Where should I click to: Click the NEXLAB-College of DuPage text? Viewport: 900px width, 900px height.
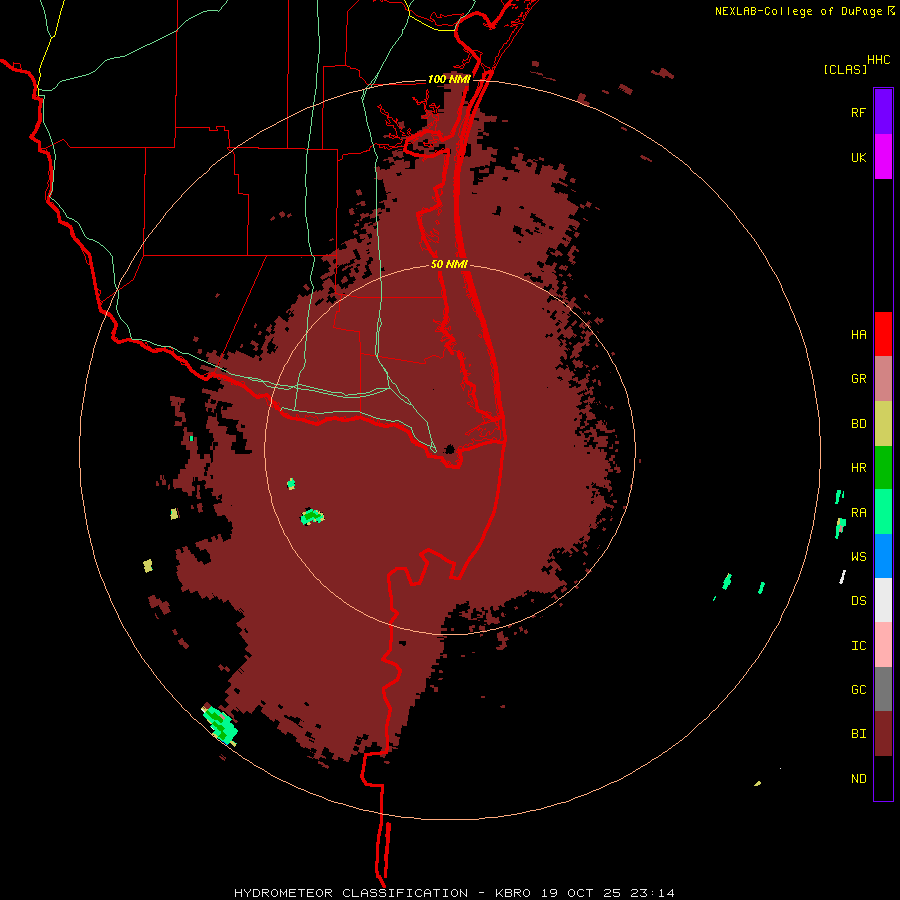click(x=800, y=11)
